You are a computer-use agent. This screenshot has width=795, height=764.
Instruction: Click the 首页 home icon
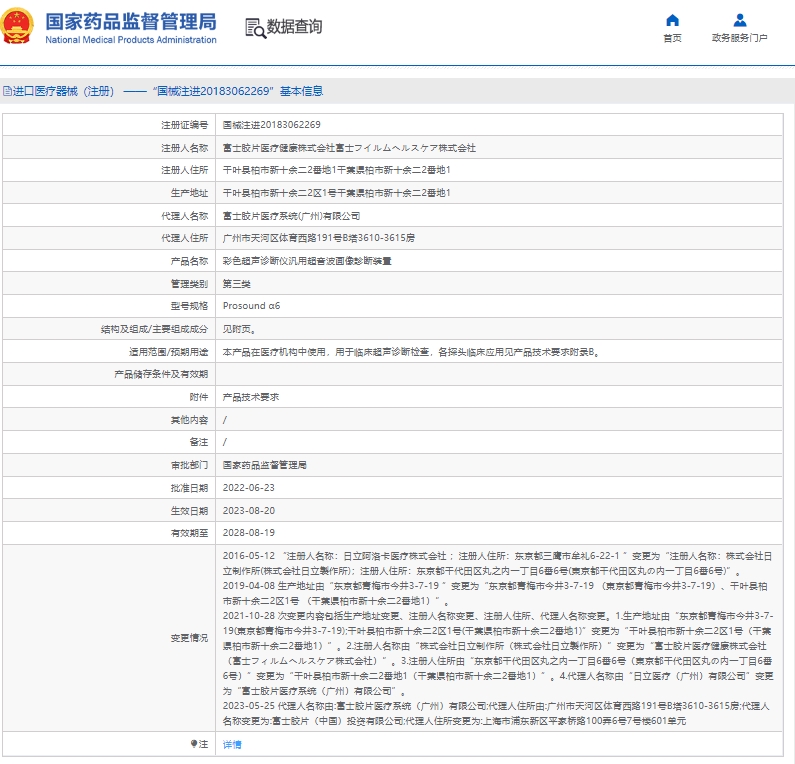click(672, 20)
